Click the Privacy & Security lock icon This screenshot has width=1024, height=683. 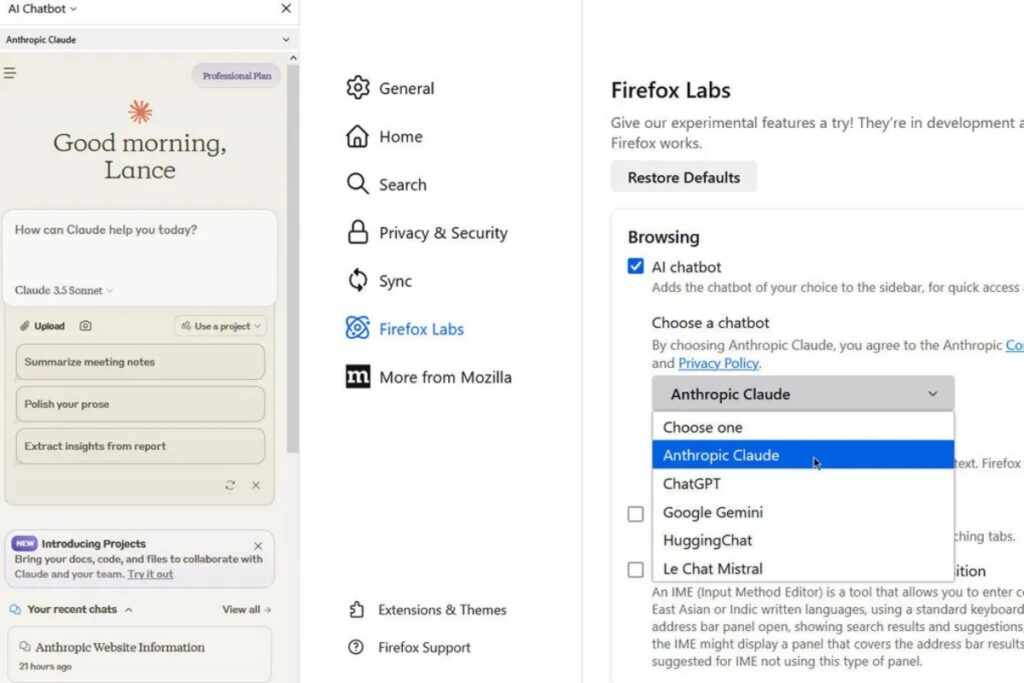point(358,232)
